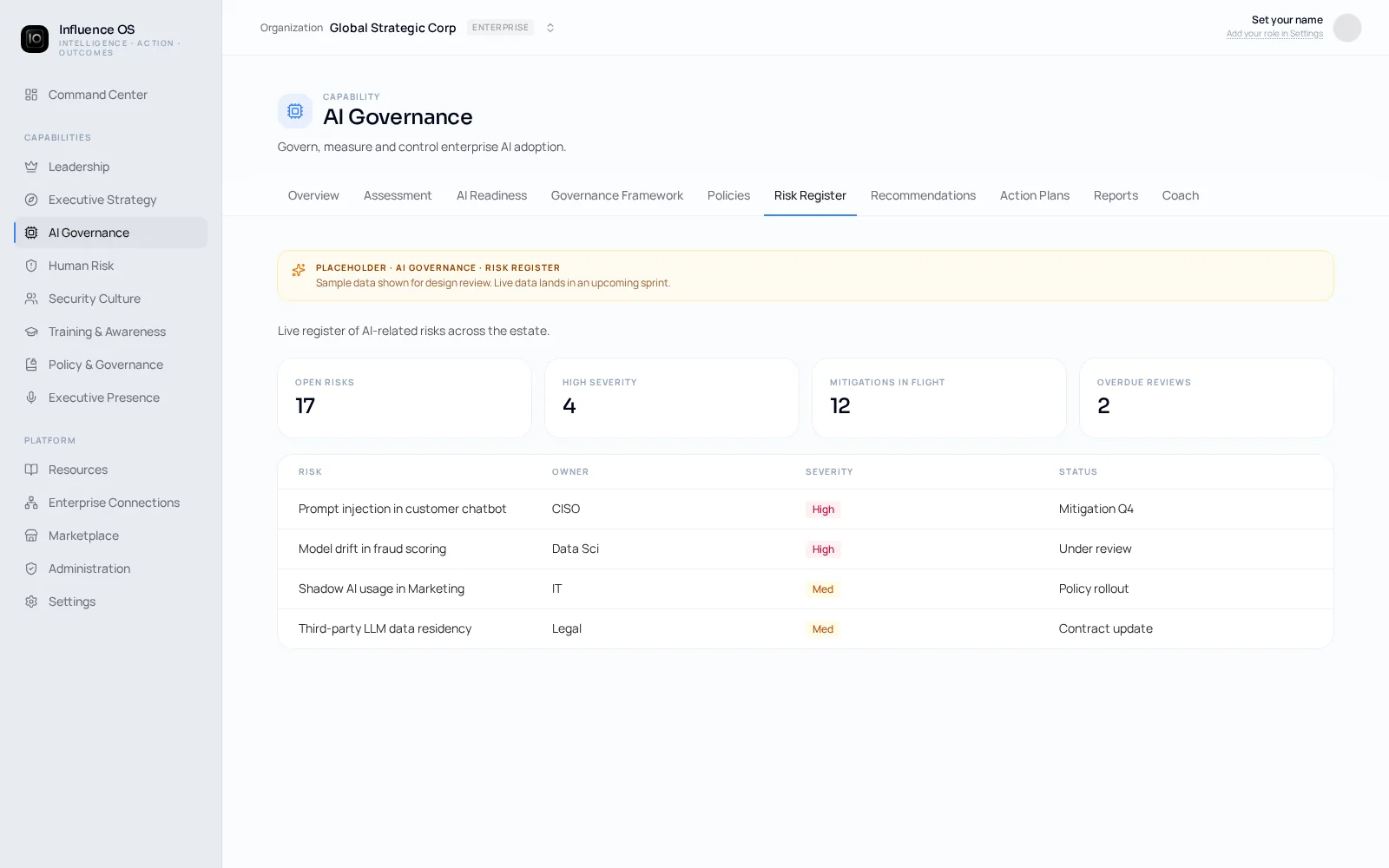Click the Command Center grid icon

(31, 95)
